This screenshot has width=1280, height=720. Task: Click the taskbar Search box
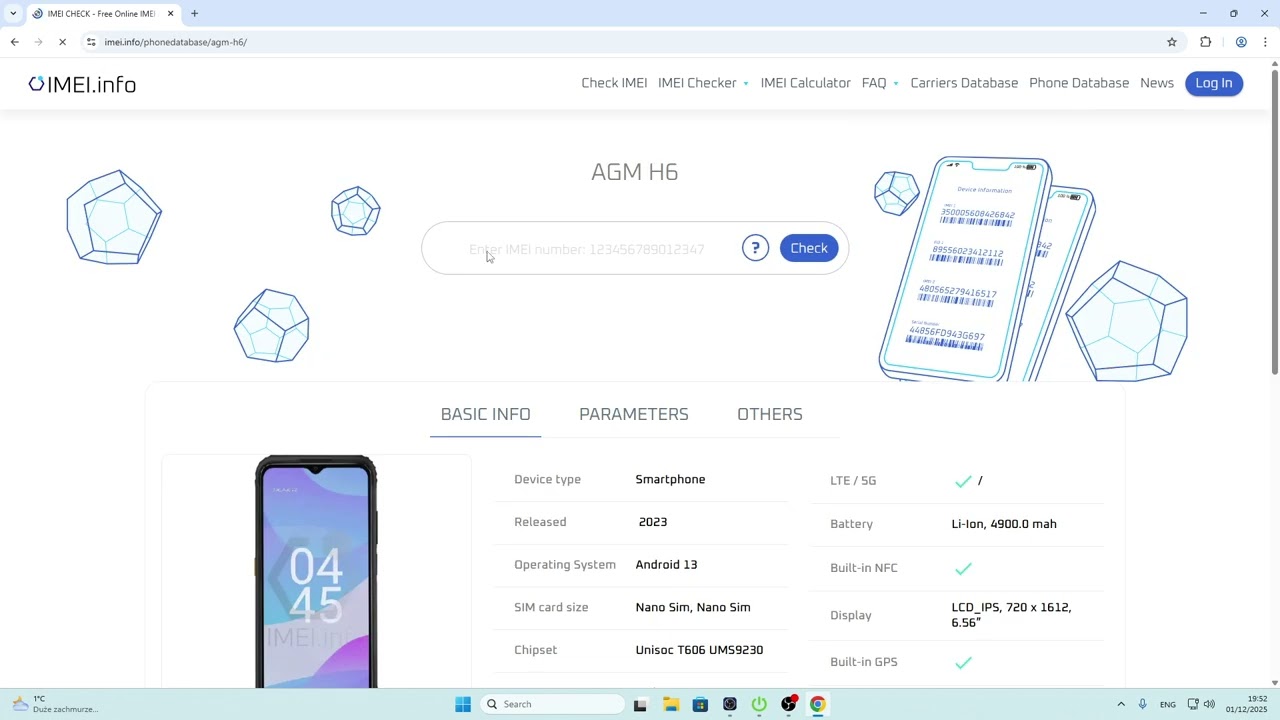click(552, 704)
